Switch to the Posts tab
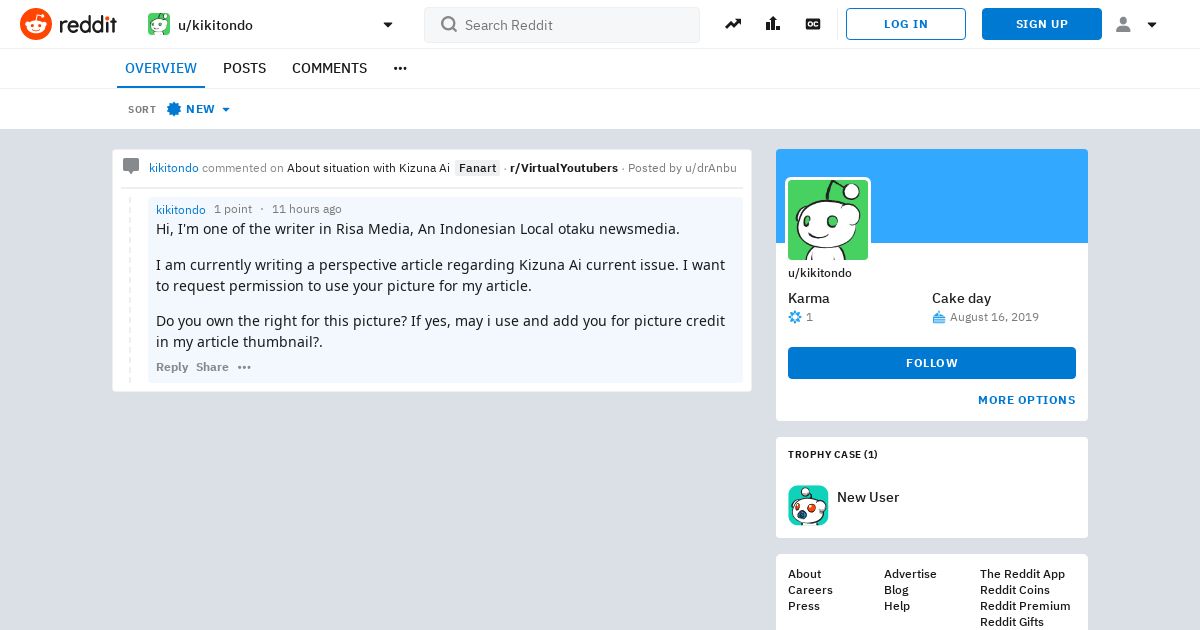1200x630 pixels. click(x=244, y=68)
